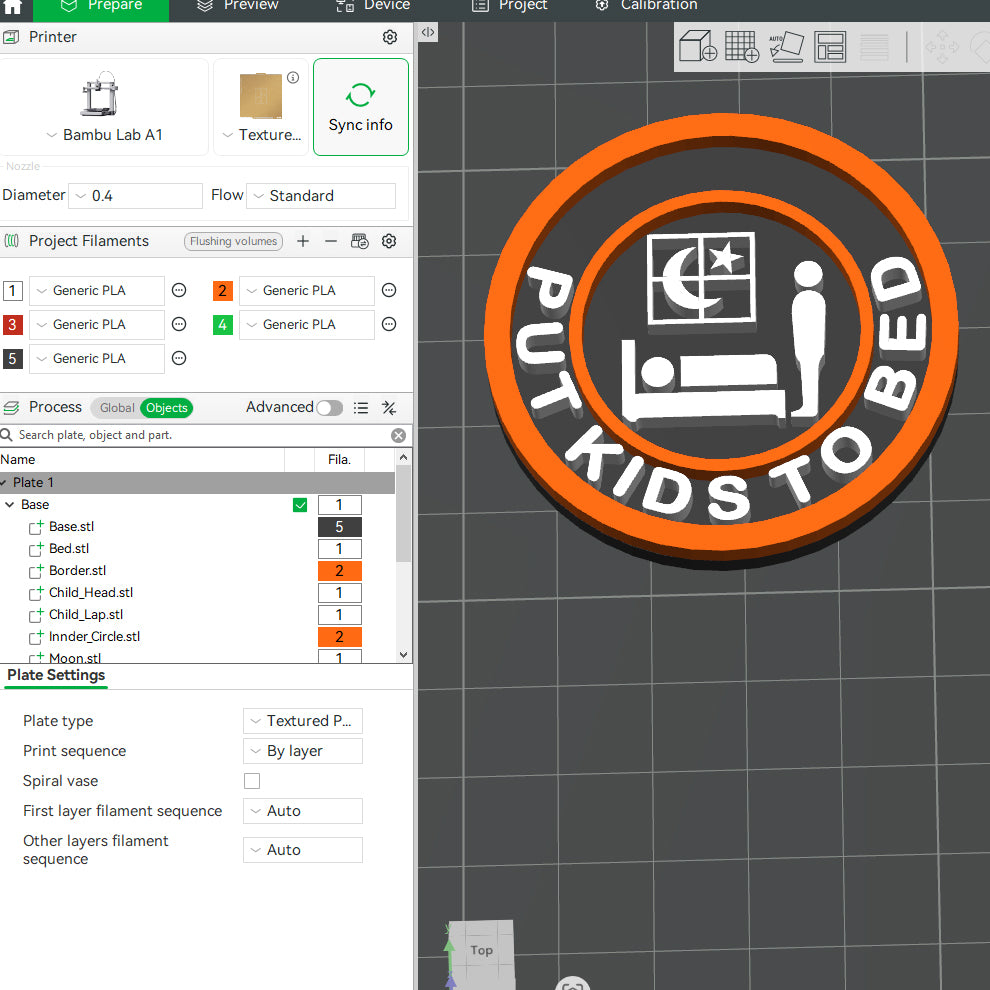This screenshot has height=990, width=990.
Task: Collapse the Base object tree node
Action: click(10, 505)
